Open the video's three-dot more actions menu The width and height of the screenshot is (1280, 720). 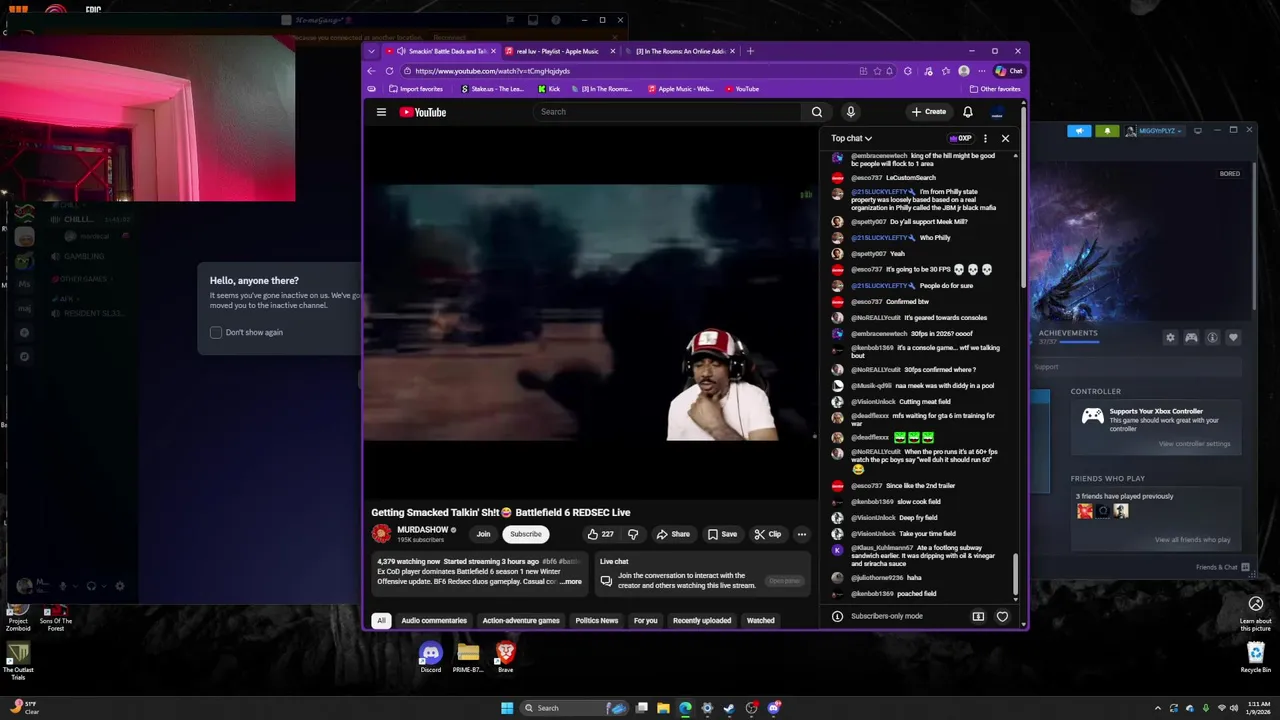point(801,534)
